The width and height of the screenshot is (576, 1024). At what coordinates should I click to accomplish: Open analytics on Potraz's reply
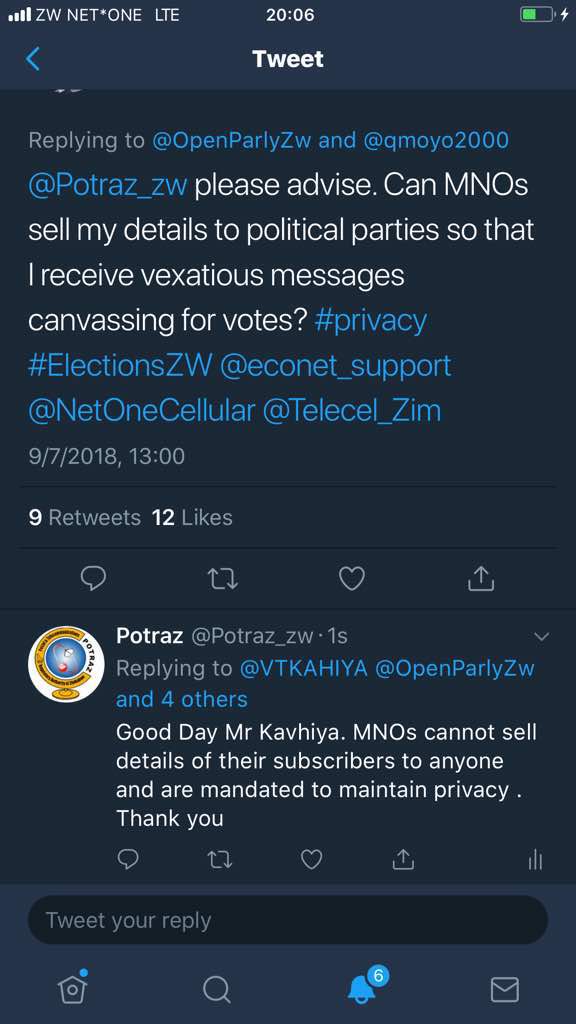tap(535, 859)
